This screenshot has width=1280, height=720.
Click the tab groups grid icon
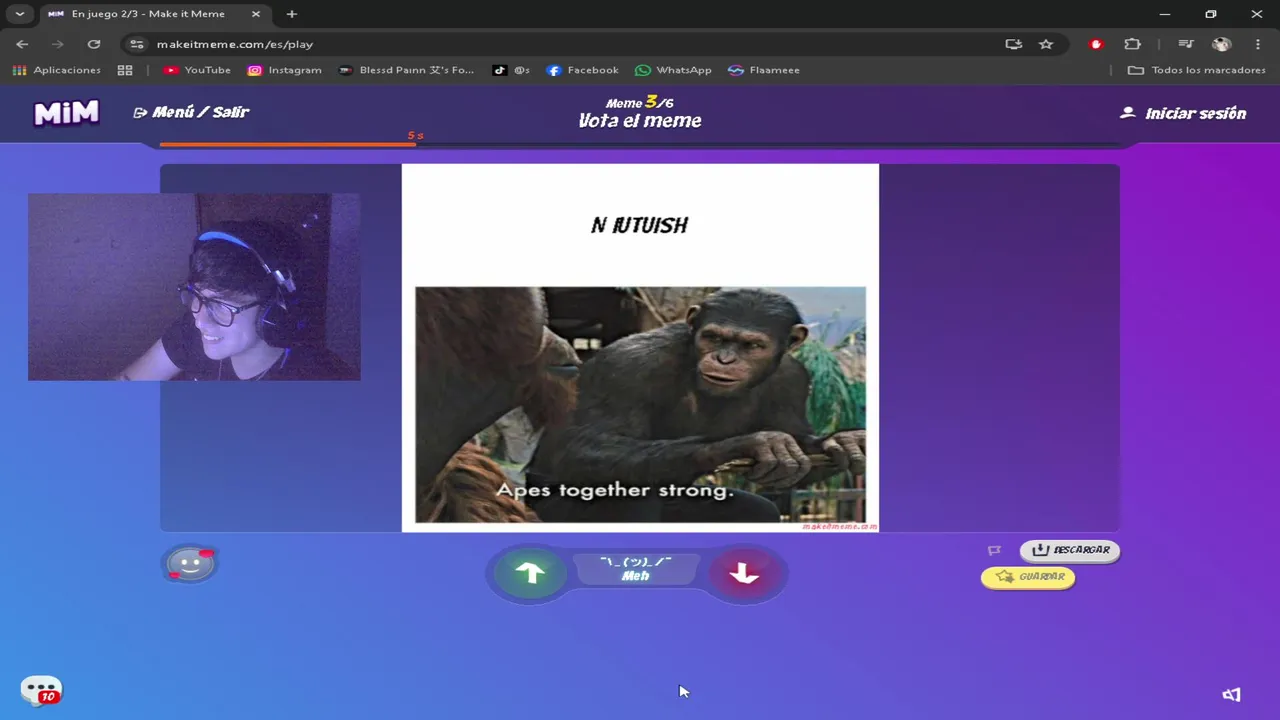[x=125, y=70]
